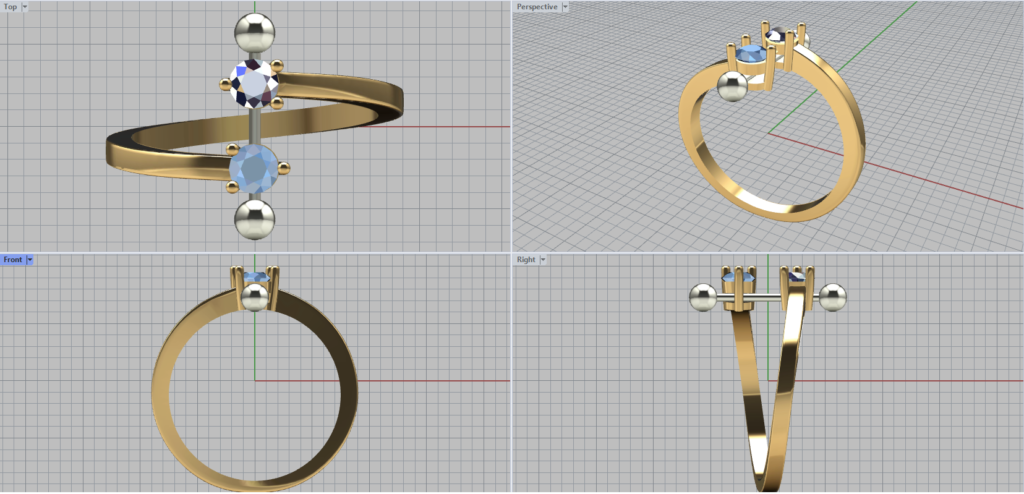This screenshot has width=1024, height=494.
Task: Expand the Right viewport menu arrow
Action: pyautogui.click(x=542, y=260)
